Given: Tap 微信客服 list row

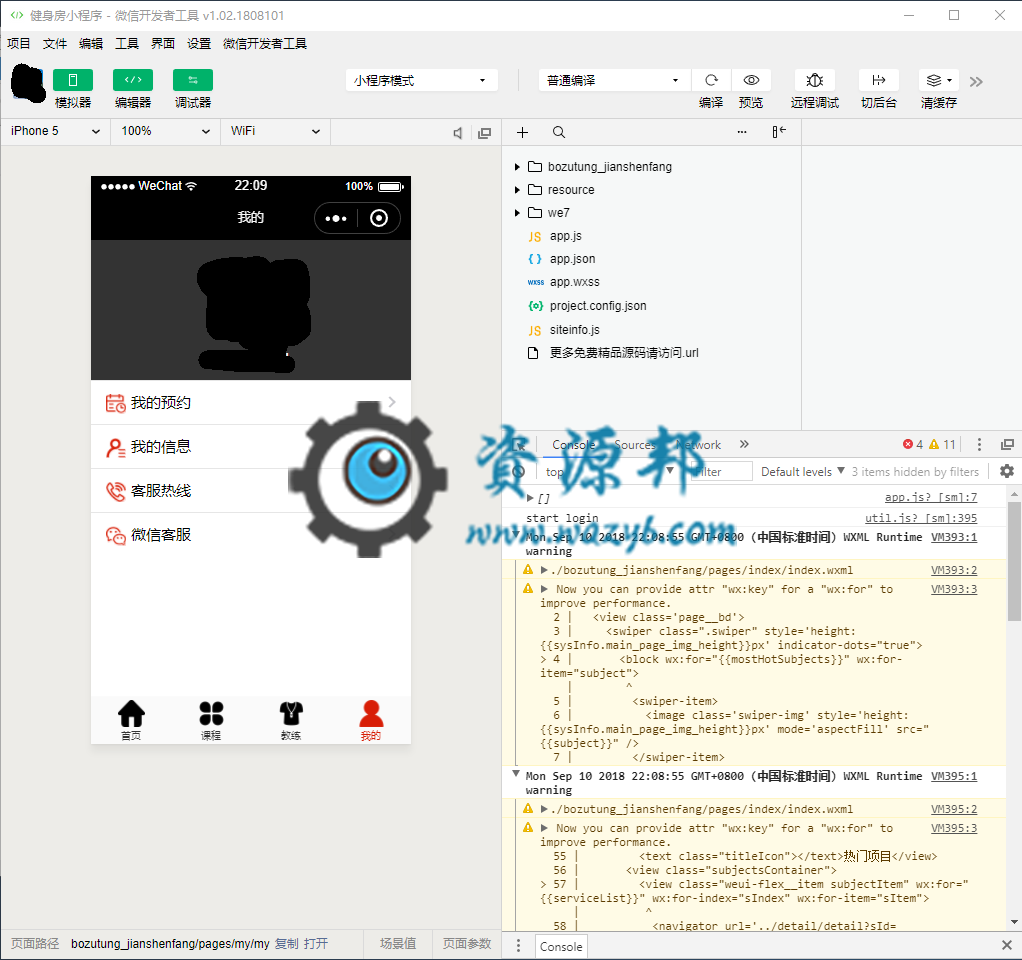Looking at the screenshot, I should pyautogui.click(x=251, y=535).
